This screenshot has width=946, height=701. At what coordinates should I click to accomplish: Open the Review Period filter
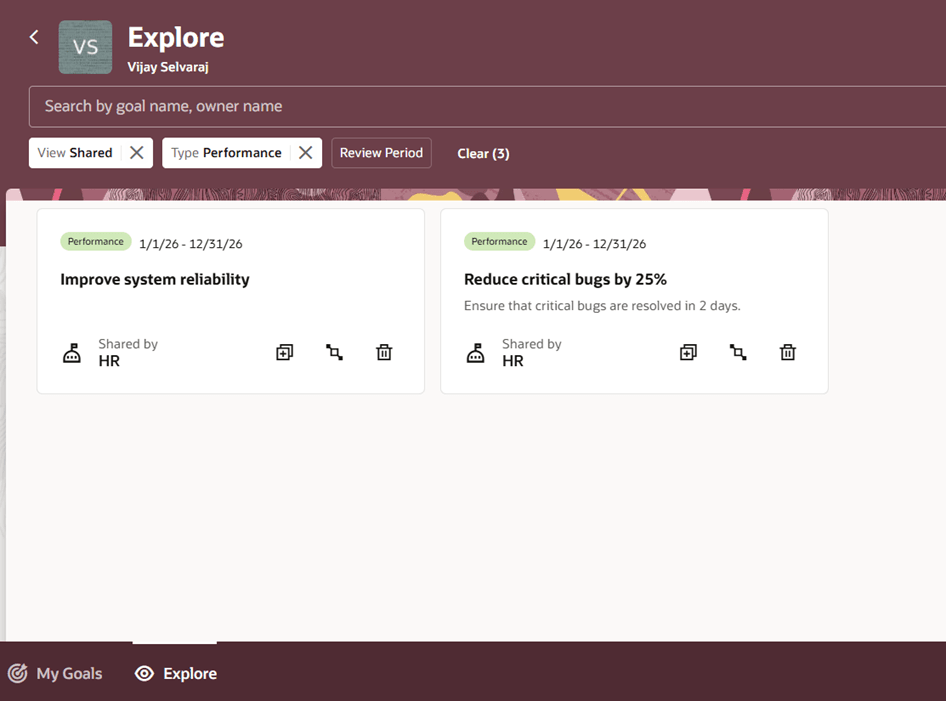pos(381,153)
